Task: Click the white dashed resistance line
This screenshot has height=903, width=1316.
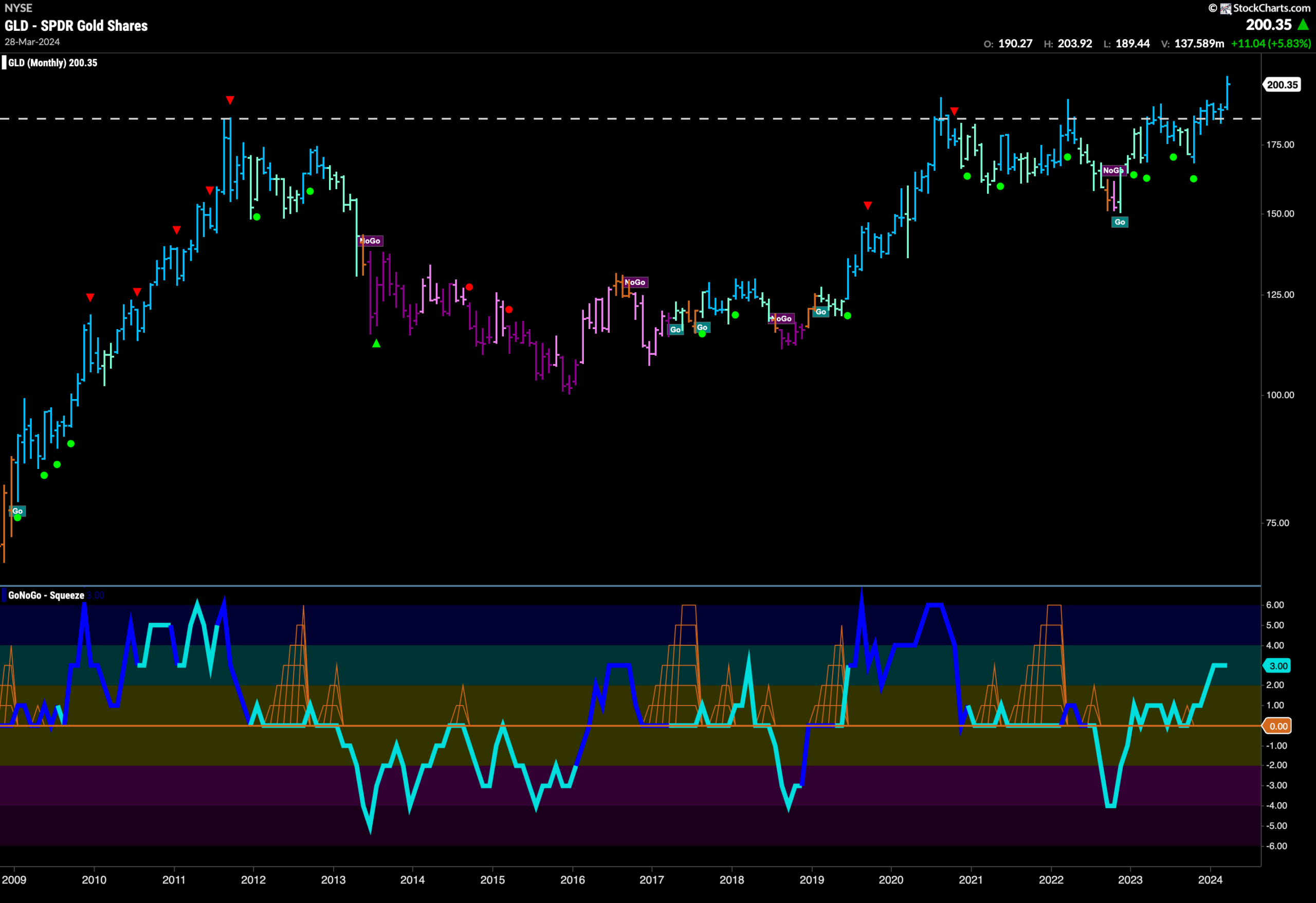Action: (630, 119)
